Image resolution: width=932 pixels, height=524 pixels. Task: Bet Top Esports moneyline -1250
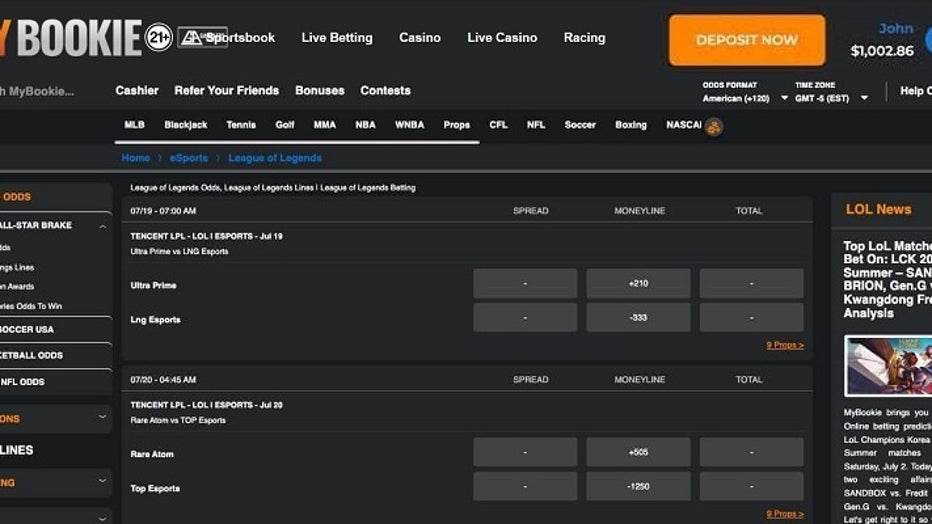pyautogui.click(x=638, y=487)
